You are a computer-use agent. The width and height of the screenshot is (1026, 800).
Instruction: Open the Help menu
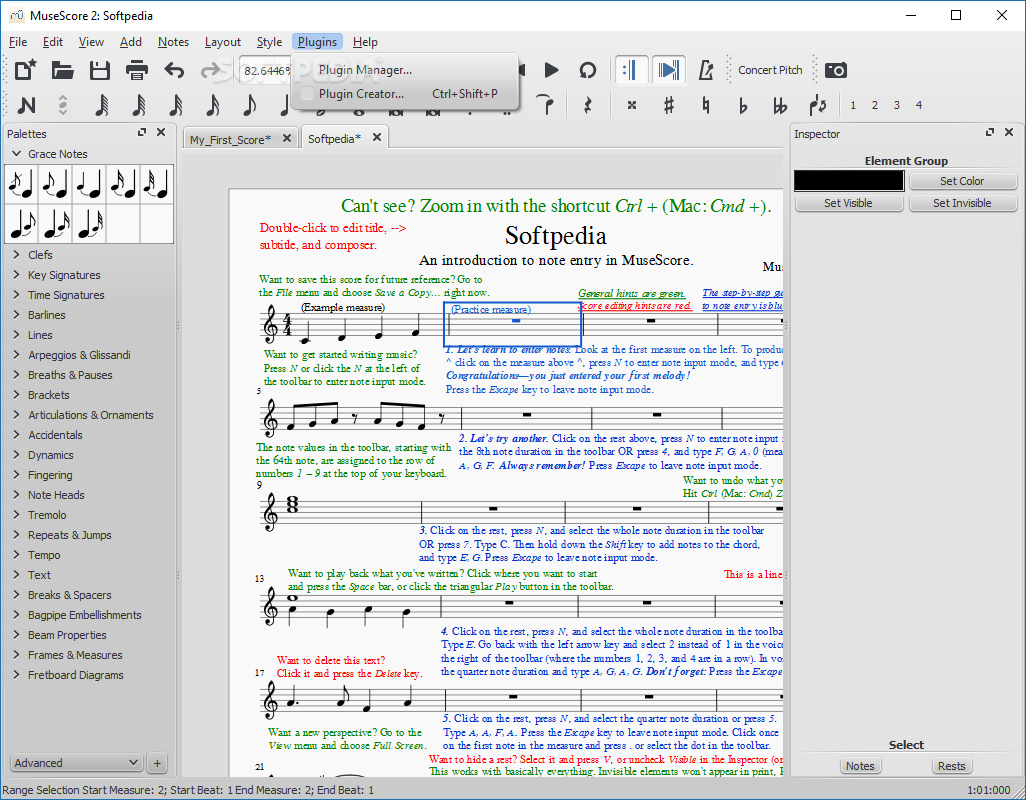click(365, 42)
